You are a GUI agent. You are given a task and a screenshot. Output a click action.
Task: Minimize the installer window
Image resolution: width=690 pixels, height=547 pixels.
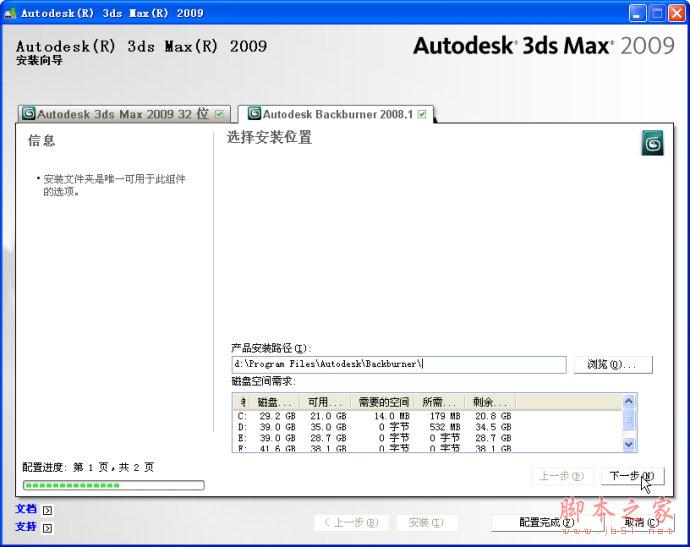(637, 13)
